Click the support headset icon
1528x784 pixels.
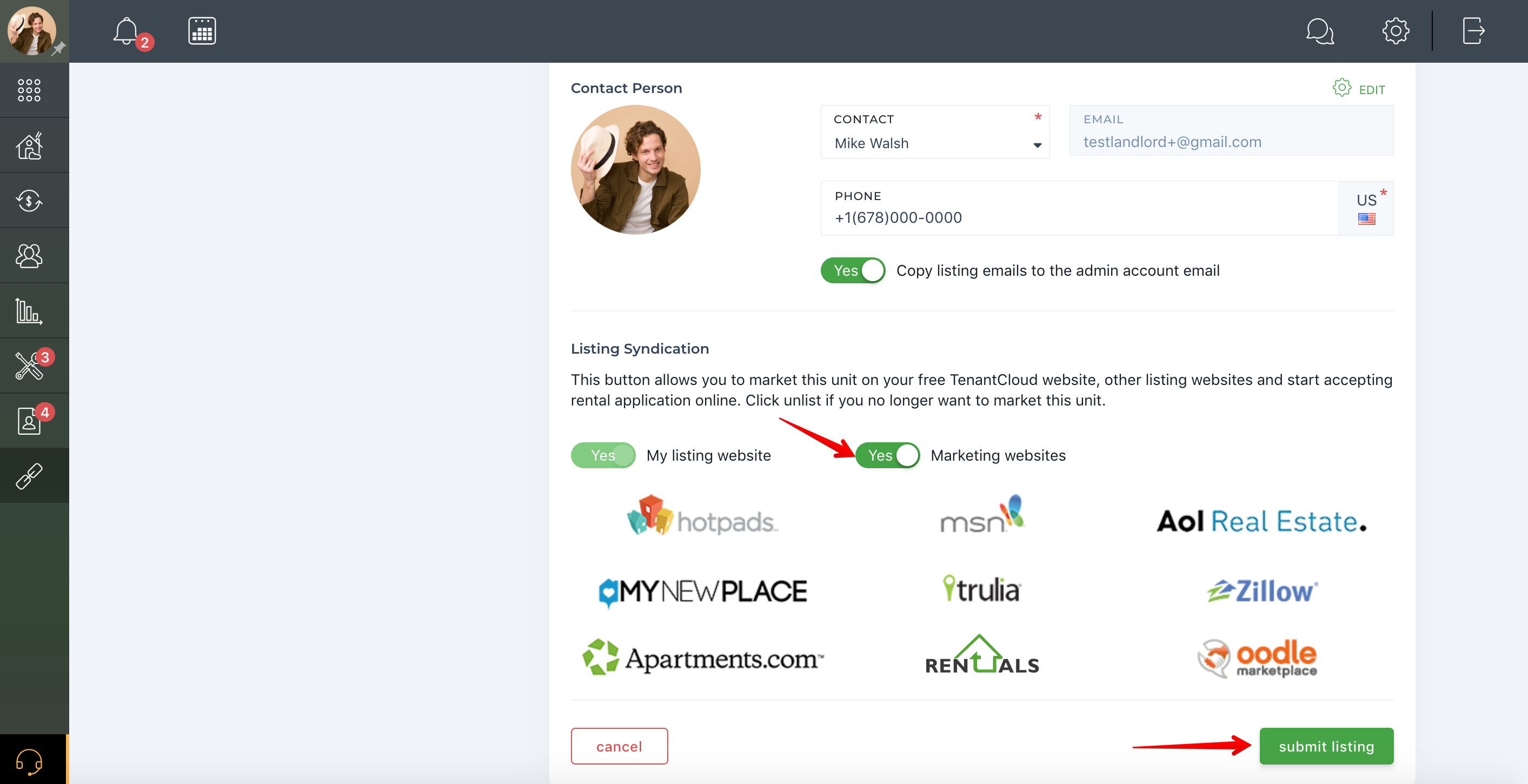click(x=29, y=761)
